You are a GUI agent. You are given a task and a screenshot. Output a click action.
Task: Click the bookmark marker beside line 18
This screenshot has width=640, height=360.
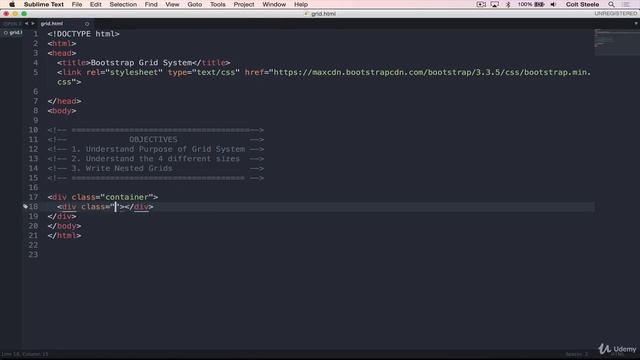(25, 207)
